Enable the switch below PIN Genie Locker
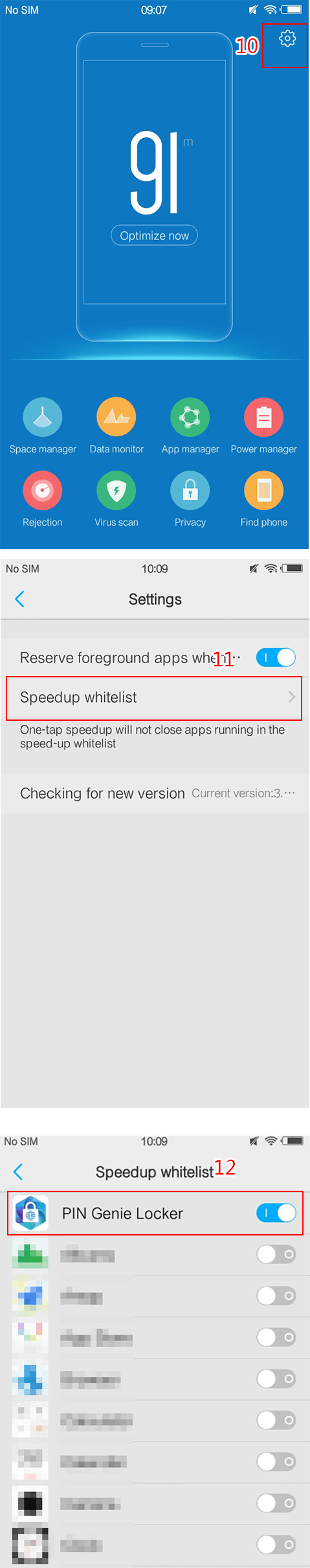This screenshot has width=310, height=1568. (x=276, y=1254)
